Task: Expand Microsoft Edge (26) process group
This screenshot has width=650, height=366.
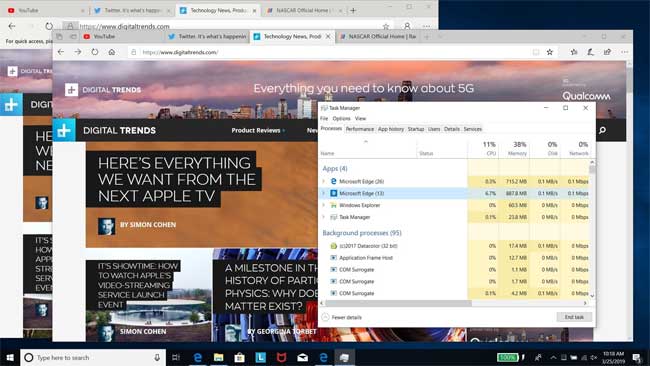Action: tap(324, 181)
